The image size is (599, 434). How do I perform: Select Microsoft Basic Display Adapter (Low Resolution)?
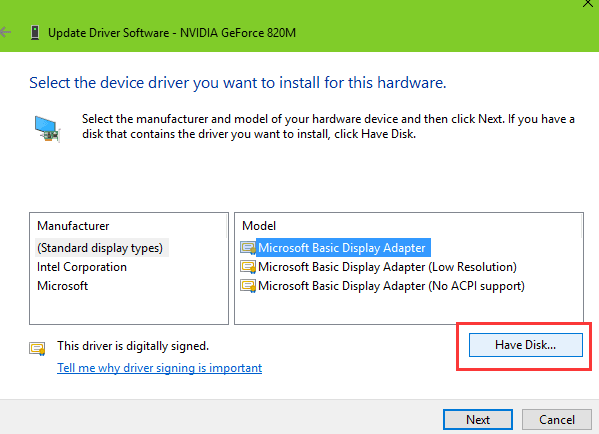point(387,267)
